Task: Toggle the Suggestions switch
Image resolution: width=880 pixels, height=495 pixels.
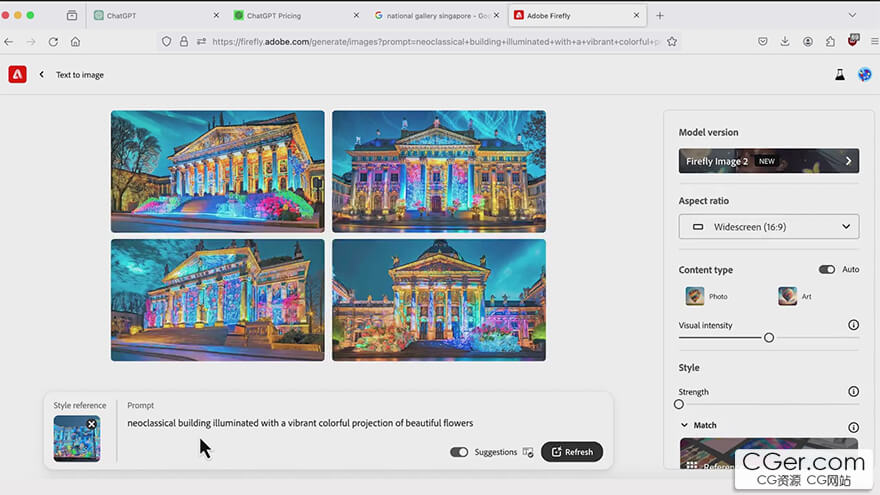Action: 459,452
